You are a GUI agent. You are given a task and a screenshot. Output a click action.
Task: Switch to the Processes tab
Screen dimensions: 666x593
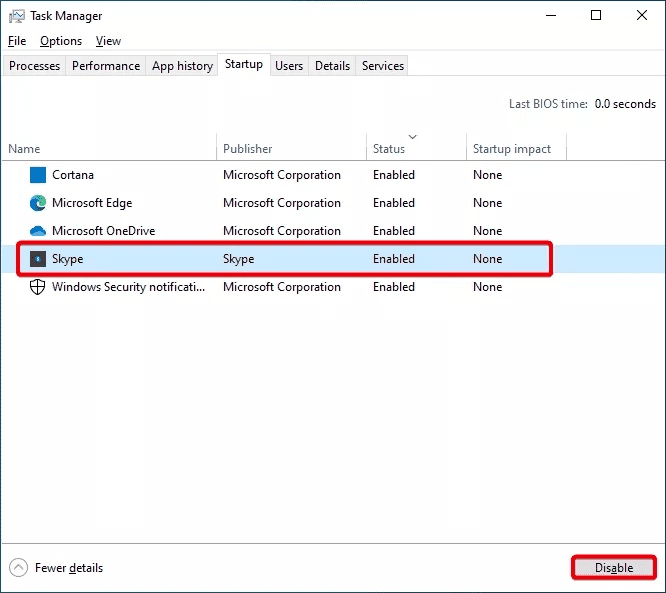click(34, 66)
